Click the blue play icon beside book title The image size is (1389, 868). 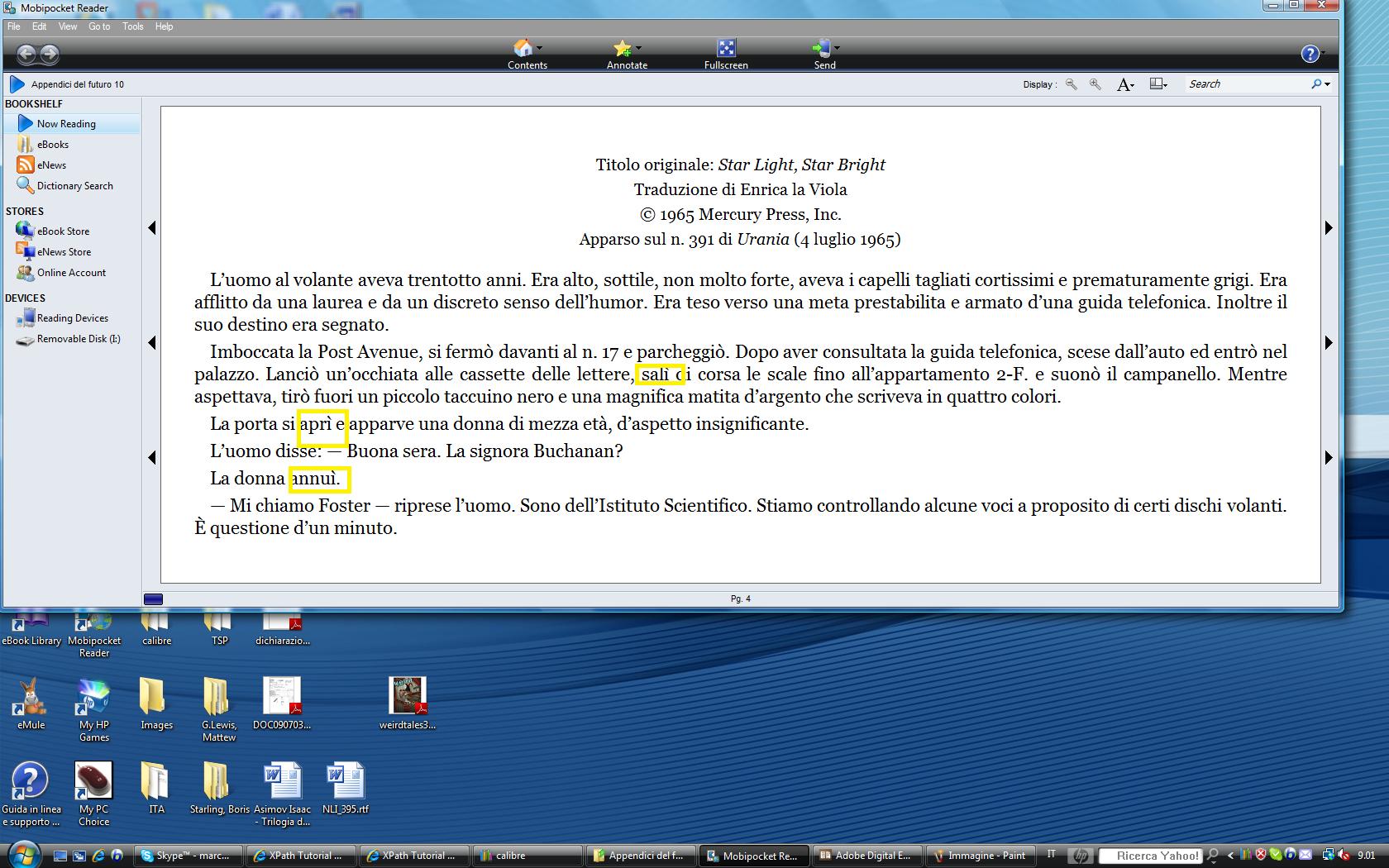coord(17,84)
